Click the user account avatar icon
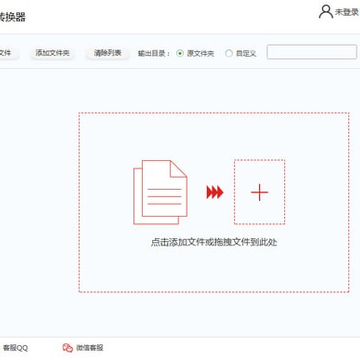This screenshot has height=360, width=360. pyautogui.click(x=326, y=12)
